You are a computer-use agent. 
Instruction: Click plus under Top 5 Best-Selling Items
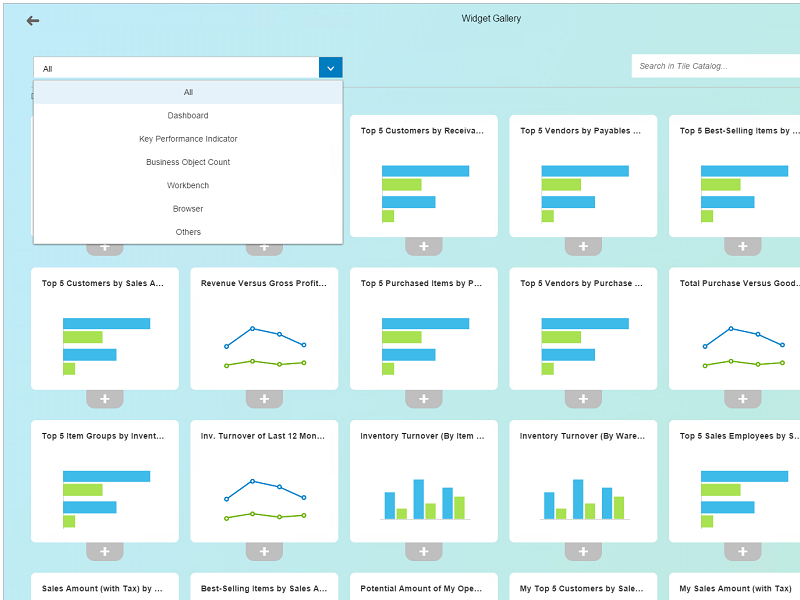tap(742, 246)
